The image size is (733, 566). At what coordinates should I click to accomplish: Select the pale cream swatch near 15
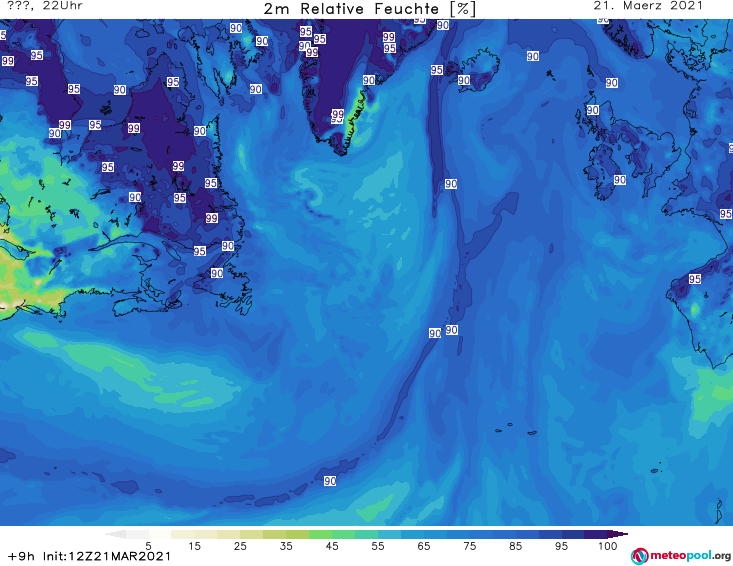click(183, 534)
